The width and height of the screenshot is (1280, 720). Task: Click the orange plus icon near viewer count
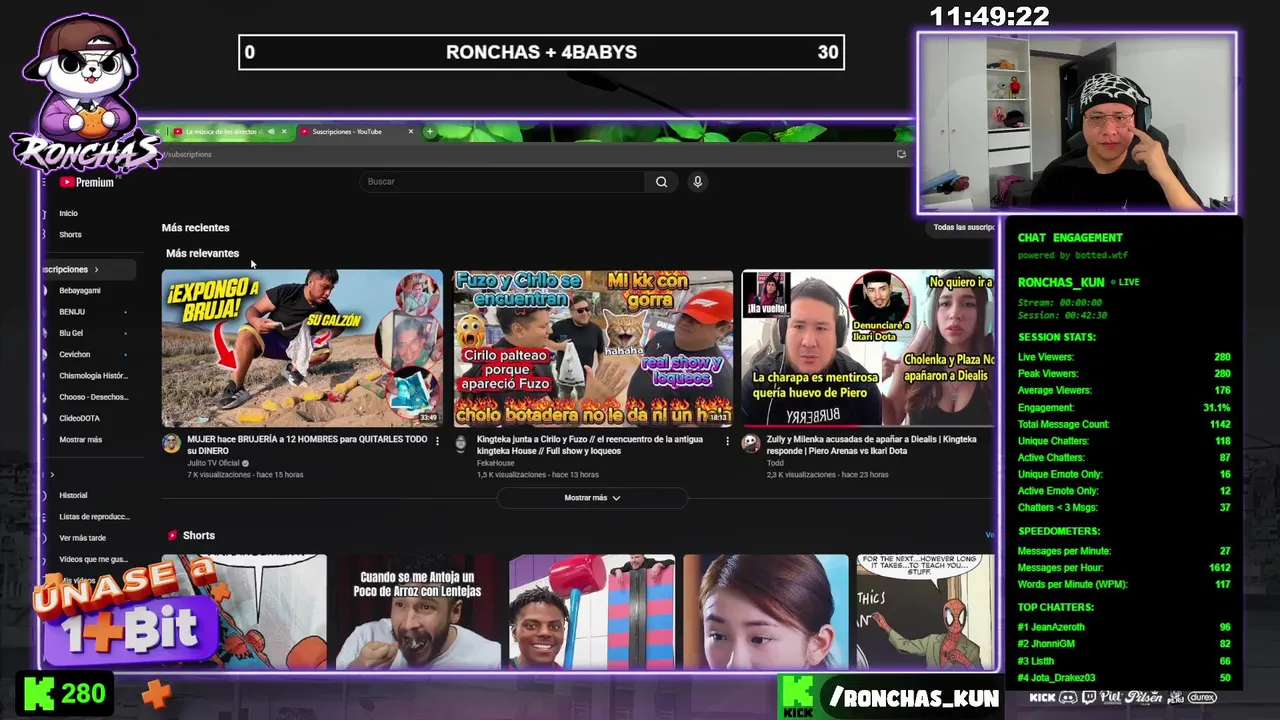coord(155,693)
